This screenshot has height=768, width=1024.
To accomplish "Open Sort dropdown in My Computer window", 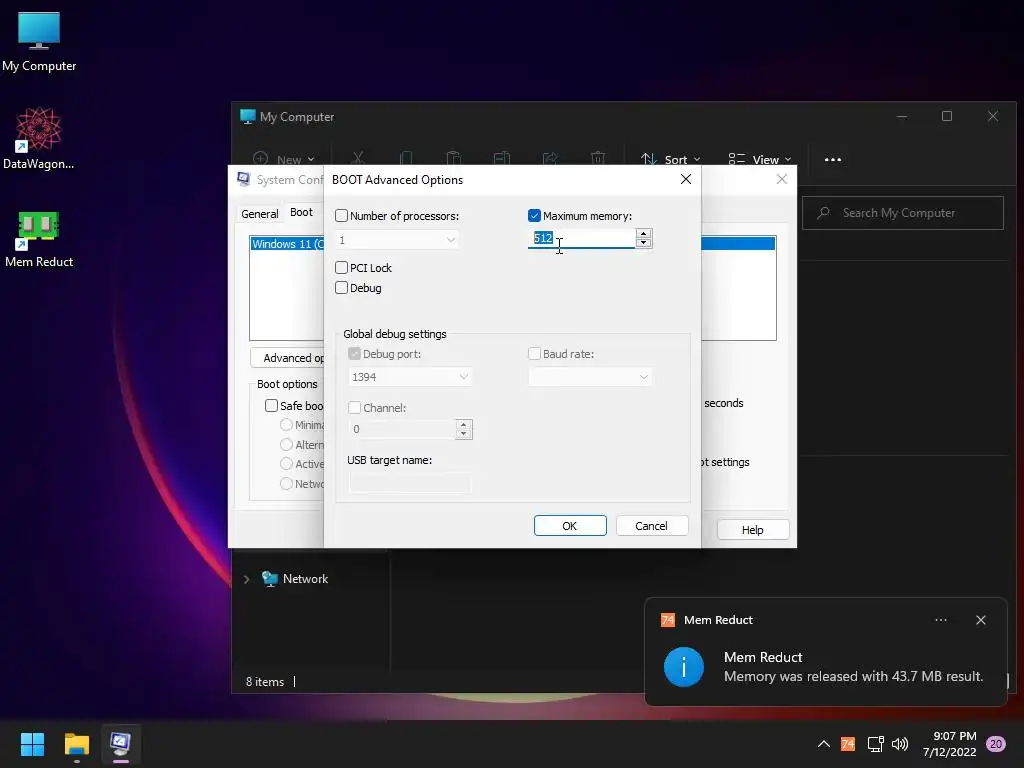I will pyautogui.click(x=670, y=159).
